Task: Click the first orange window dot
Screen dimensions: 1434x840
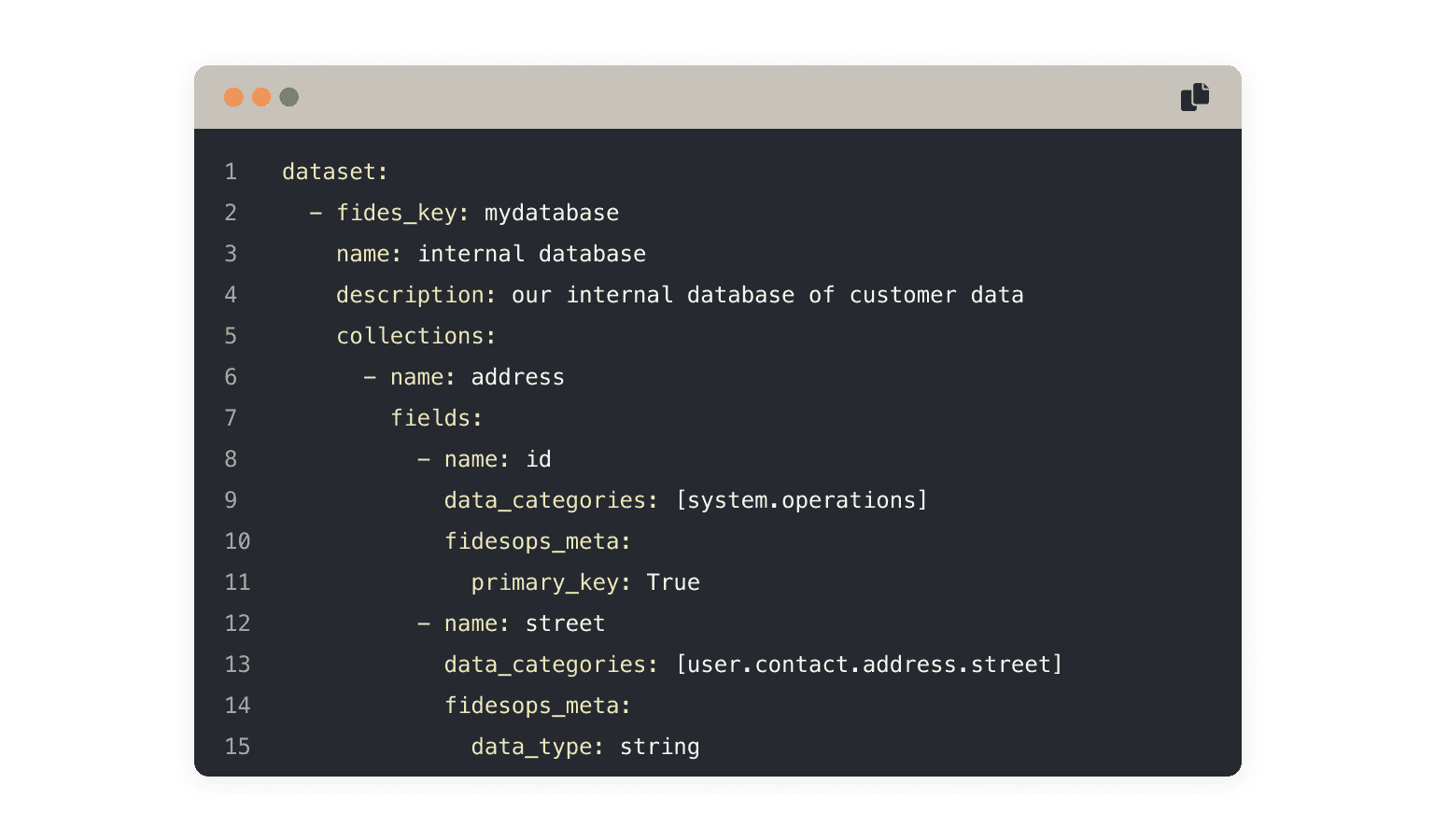Action: point(234,97)
